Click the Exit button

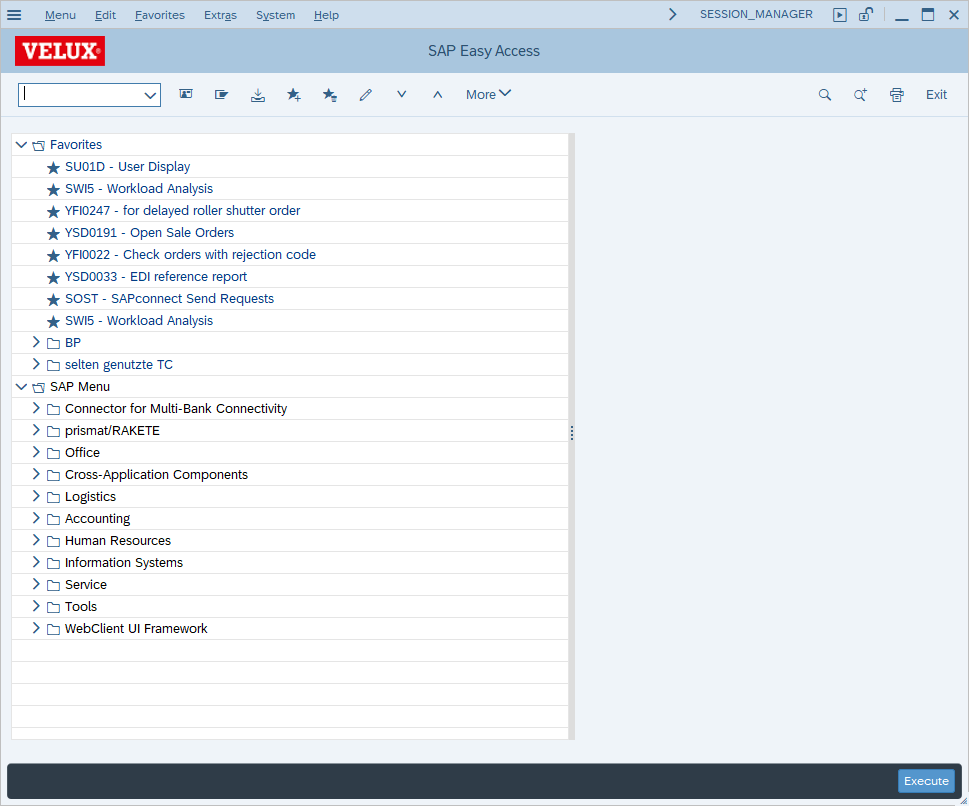(936, 95)
